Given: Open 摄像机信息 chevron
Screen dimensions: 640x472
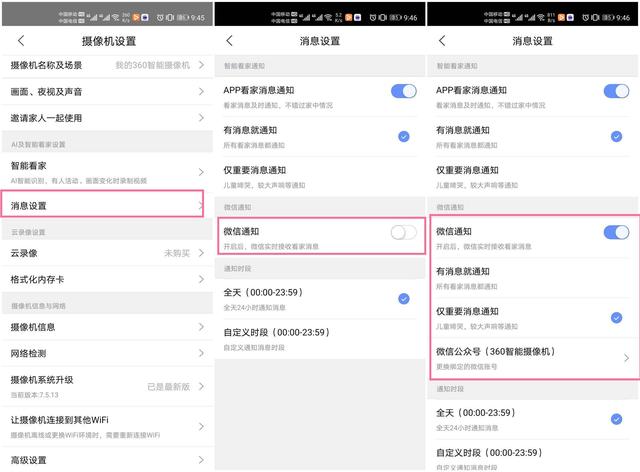Looking at the screenshot, I should tap(201, 327).
